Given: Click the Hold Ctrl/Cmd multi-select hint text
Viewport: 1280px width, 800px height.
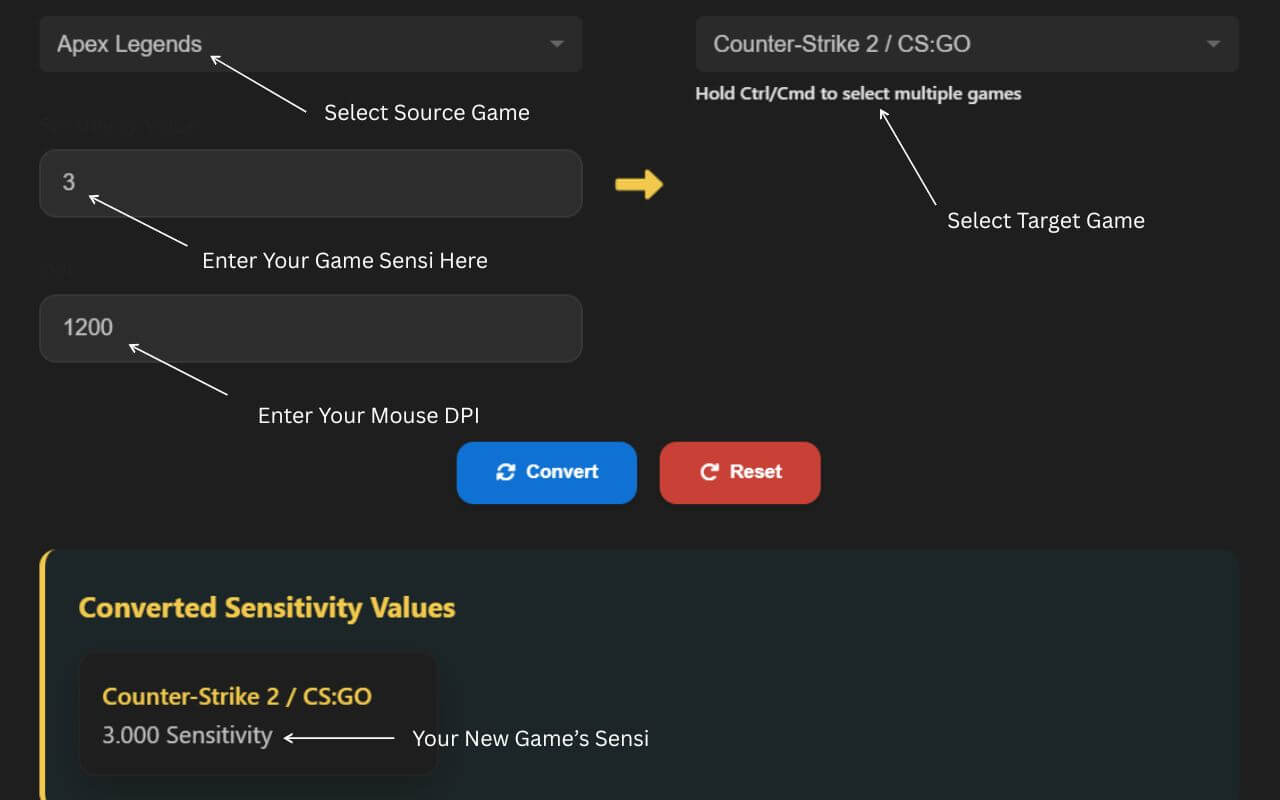Looking at the screenshot, I should (858, 93).
